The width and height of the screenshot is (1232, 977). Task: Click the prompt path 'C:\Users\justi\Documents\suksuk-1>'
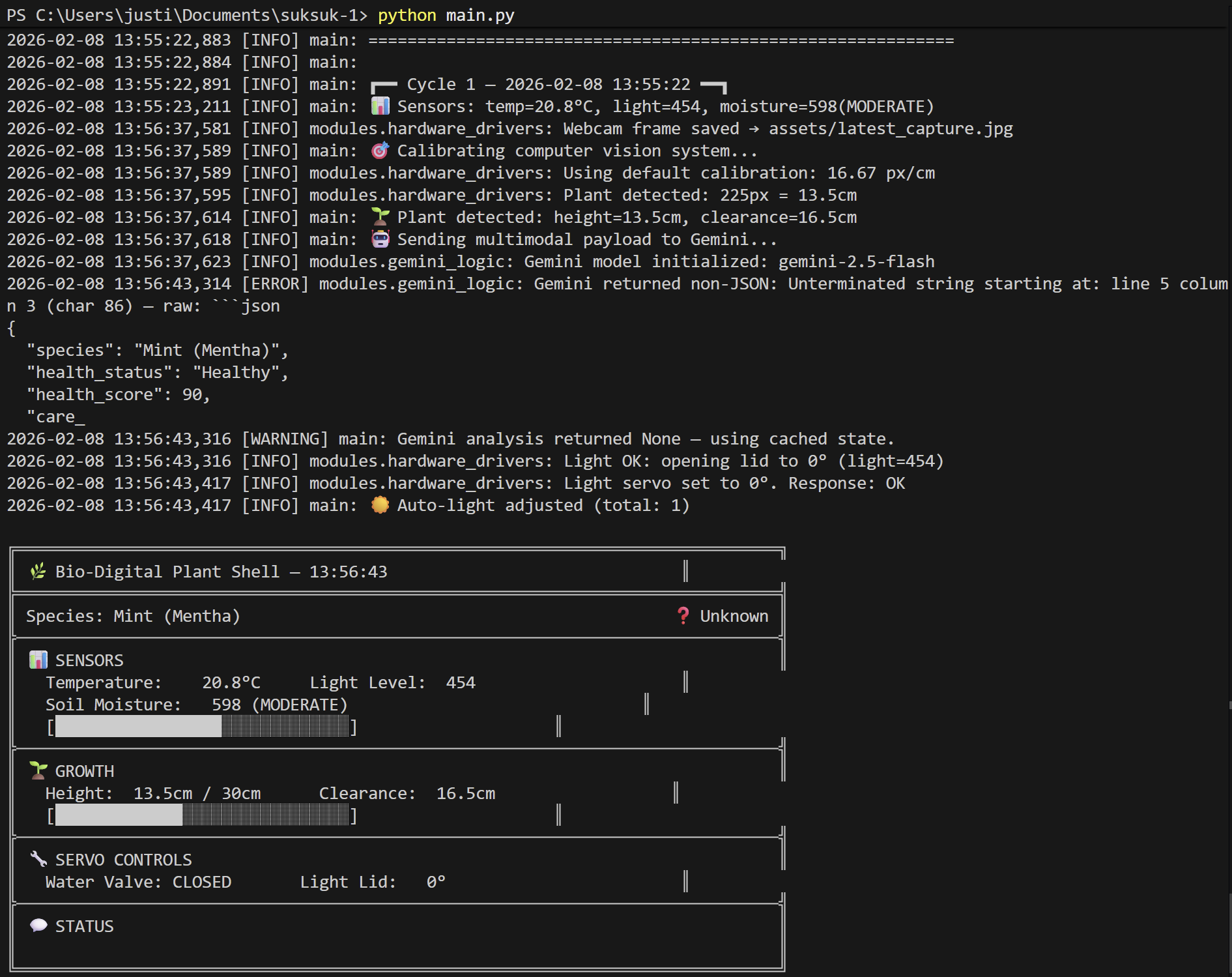tap(202, 15)
